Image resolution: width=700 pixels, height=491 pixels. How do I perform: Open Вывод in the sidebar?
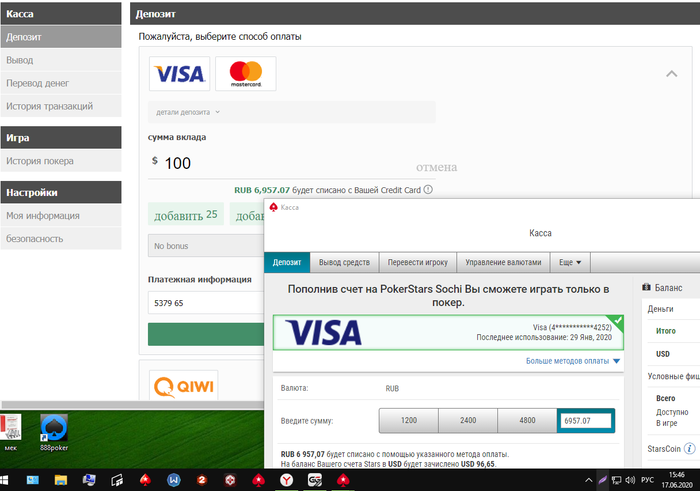pyautogui.click(x=61, y=60)
